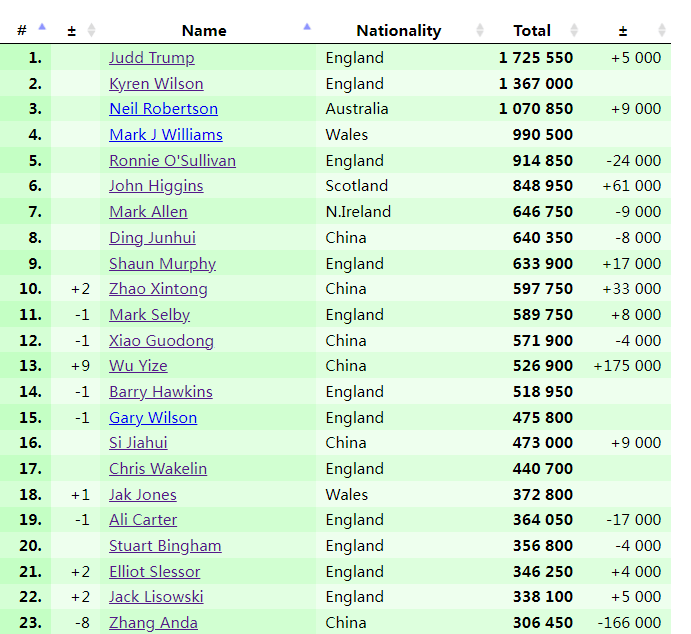Screen dimensions: 691x634
Task: Sort table by Nationality arrows
Action: pos(480,30)
